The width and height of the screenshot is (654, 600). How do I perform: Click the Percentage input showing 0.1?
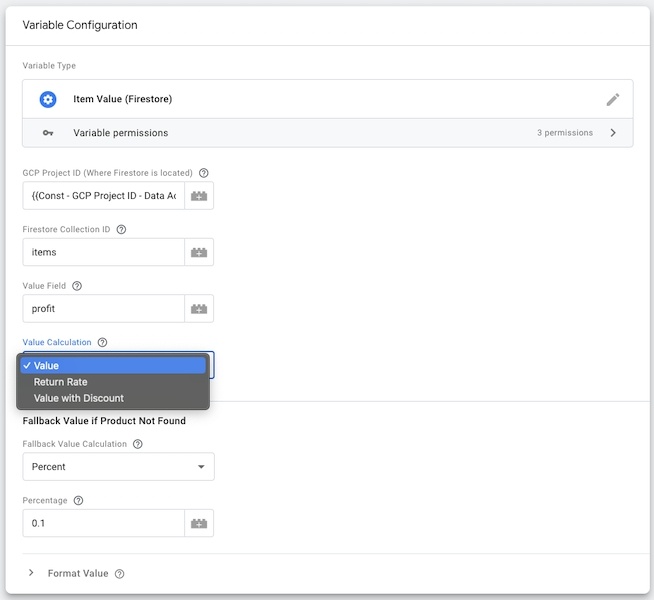pyautogui.click(x=104, y=523)
